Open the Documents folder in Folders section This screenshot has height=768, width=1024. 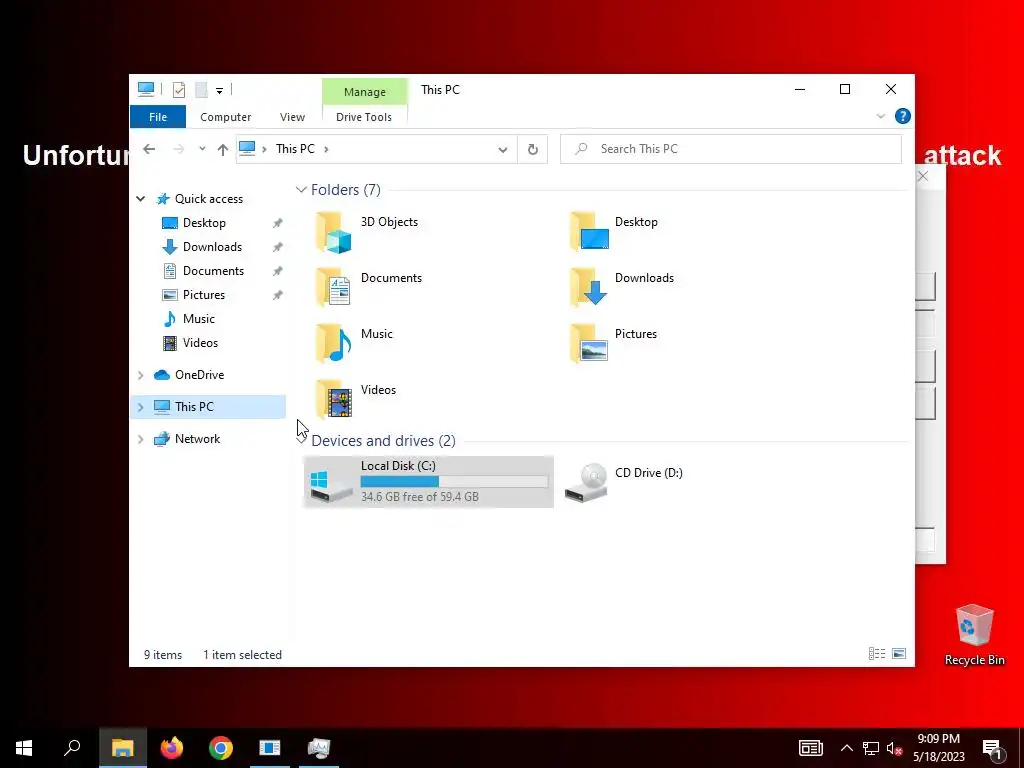pyautogui.click(x=334, y=287)
